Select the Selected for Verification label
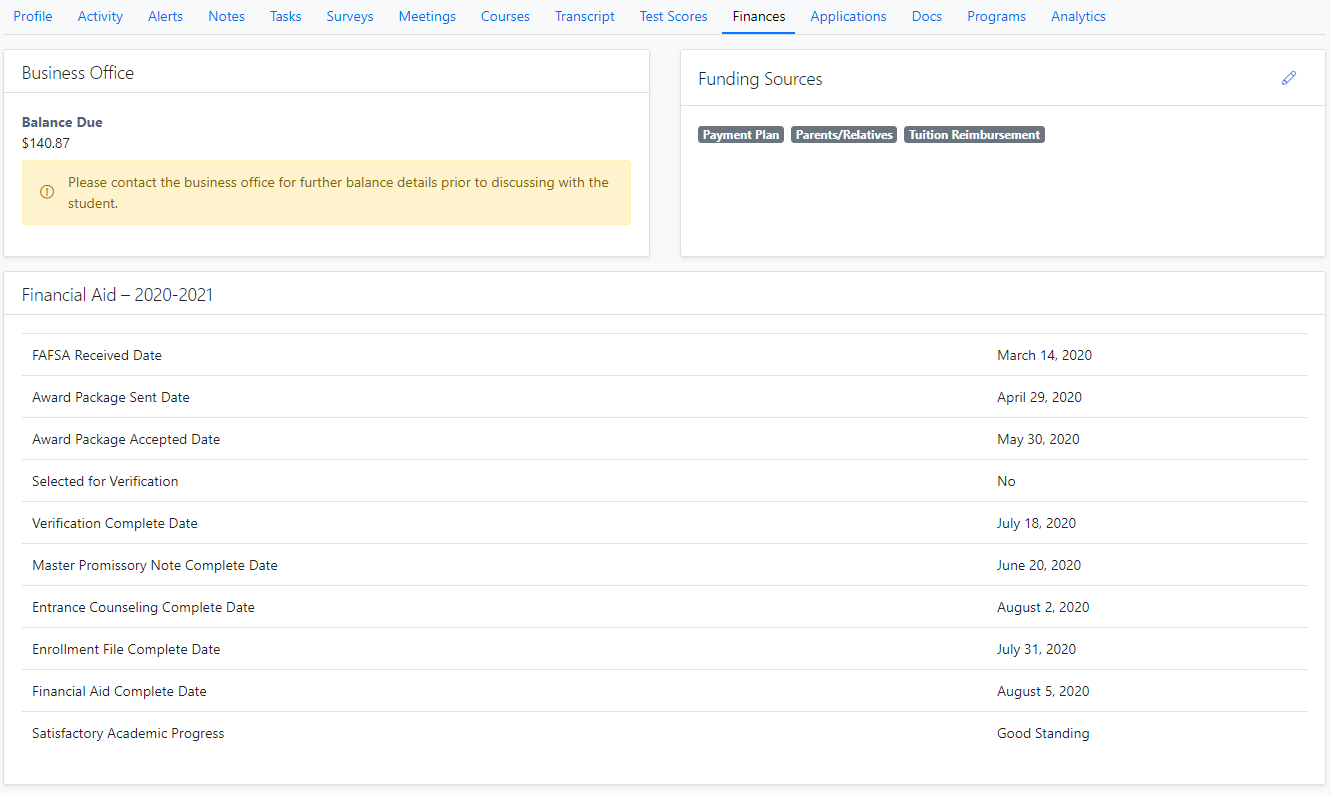The height and width of the screenshot is (795, 1331). pos(105,481)
